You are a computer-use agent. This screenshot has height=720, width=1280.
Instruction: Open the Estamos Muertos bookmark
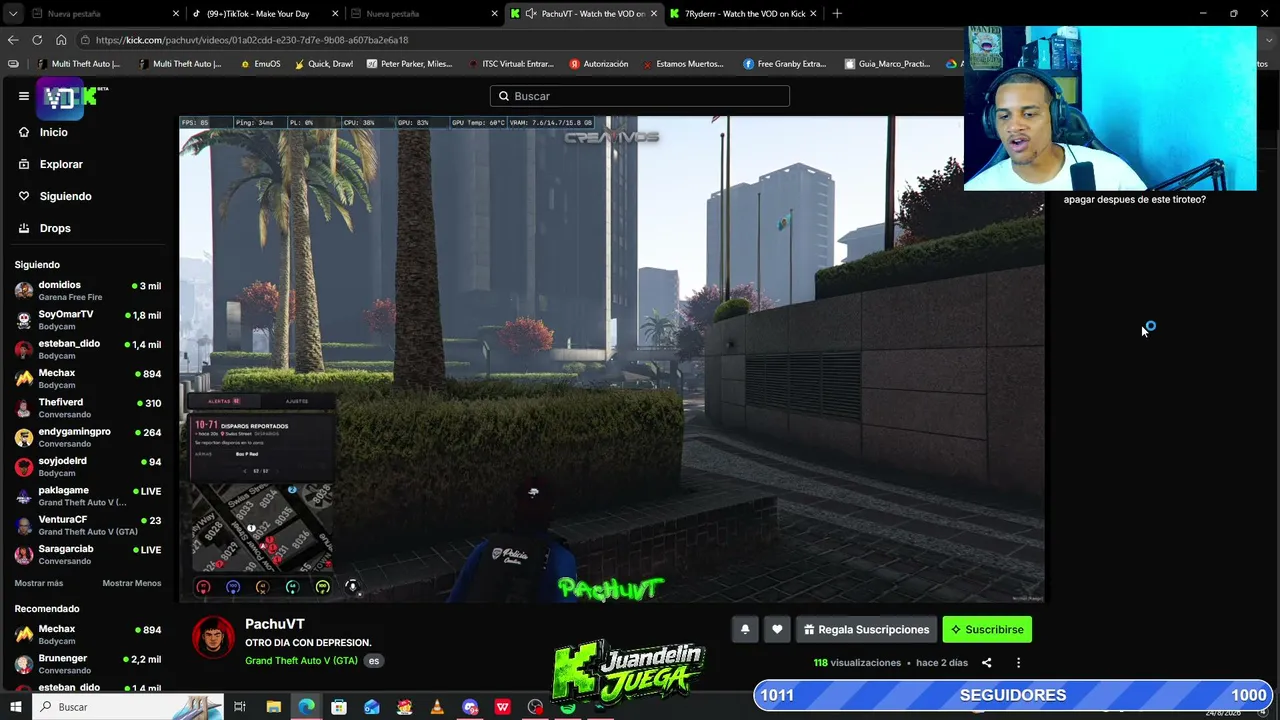(x=684, y=64)
